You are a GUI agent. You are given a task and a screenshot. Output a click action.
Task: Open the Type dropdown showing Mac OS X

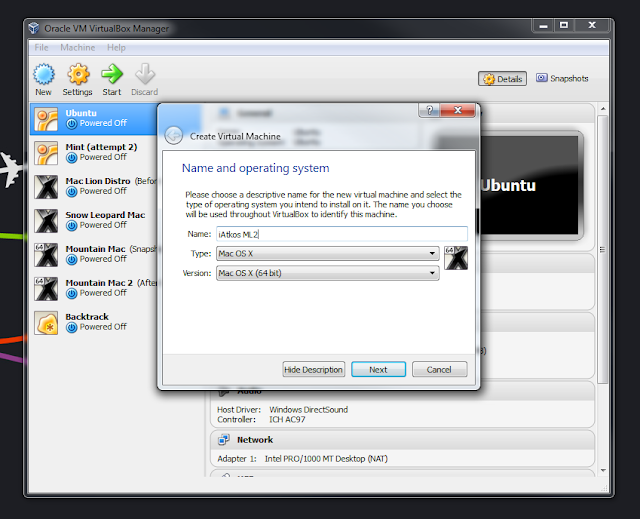[328, 253]
